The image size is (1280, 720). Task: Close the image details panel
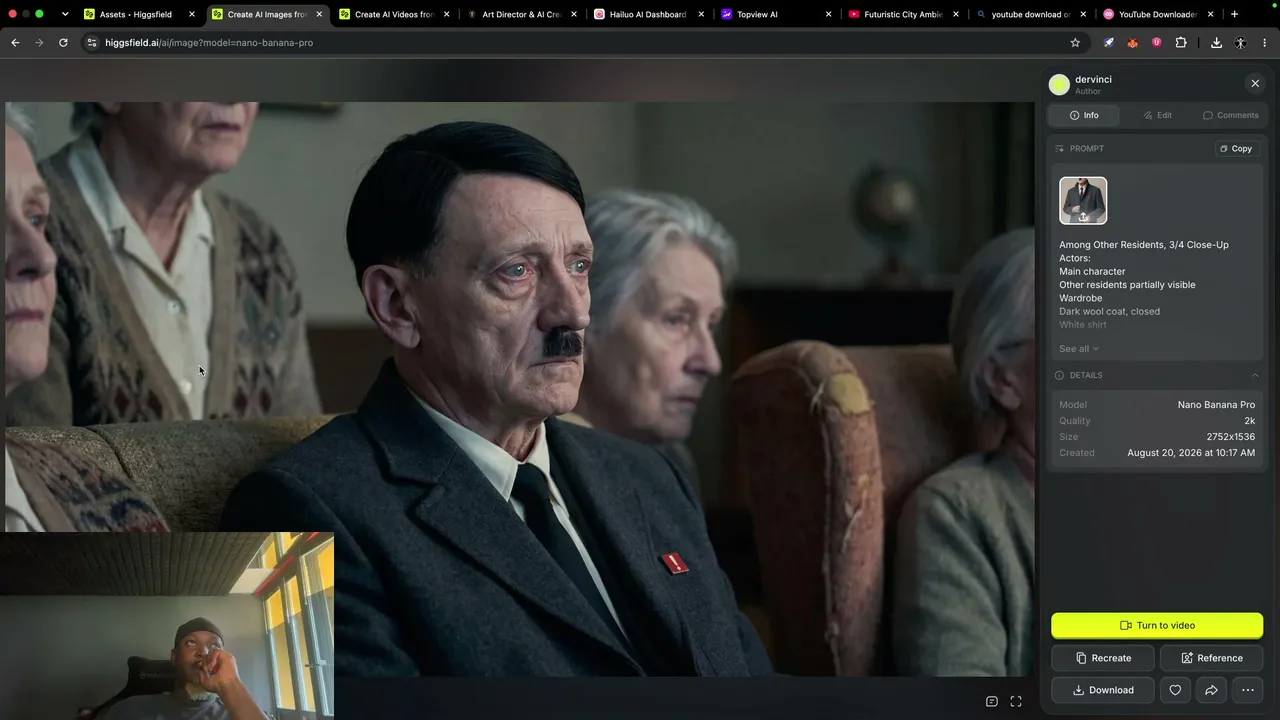[x=1255, y=83]
